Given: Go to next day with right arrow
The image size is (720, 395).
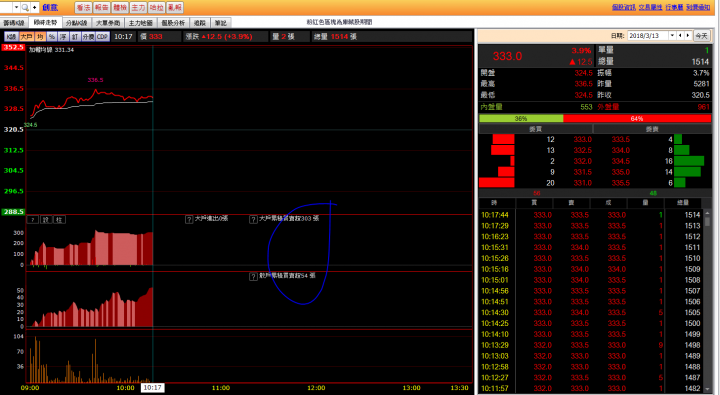Looking at the screenshot, I should coord(688,35).
